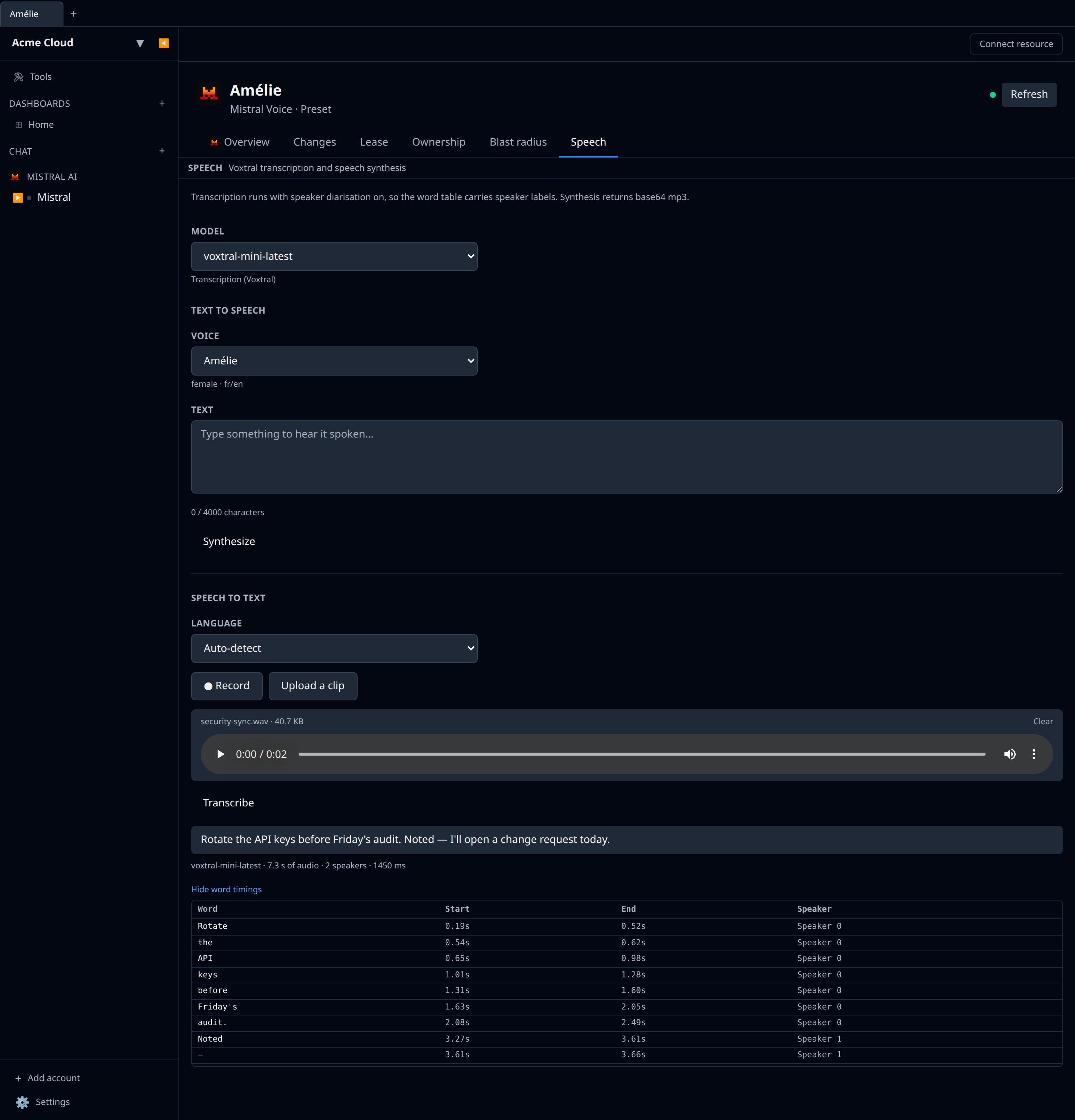Click the 'Rotate' word cell

click(212, 926)
